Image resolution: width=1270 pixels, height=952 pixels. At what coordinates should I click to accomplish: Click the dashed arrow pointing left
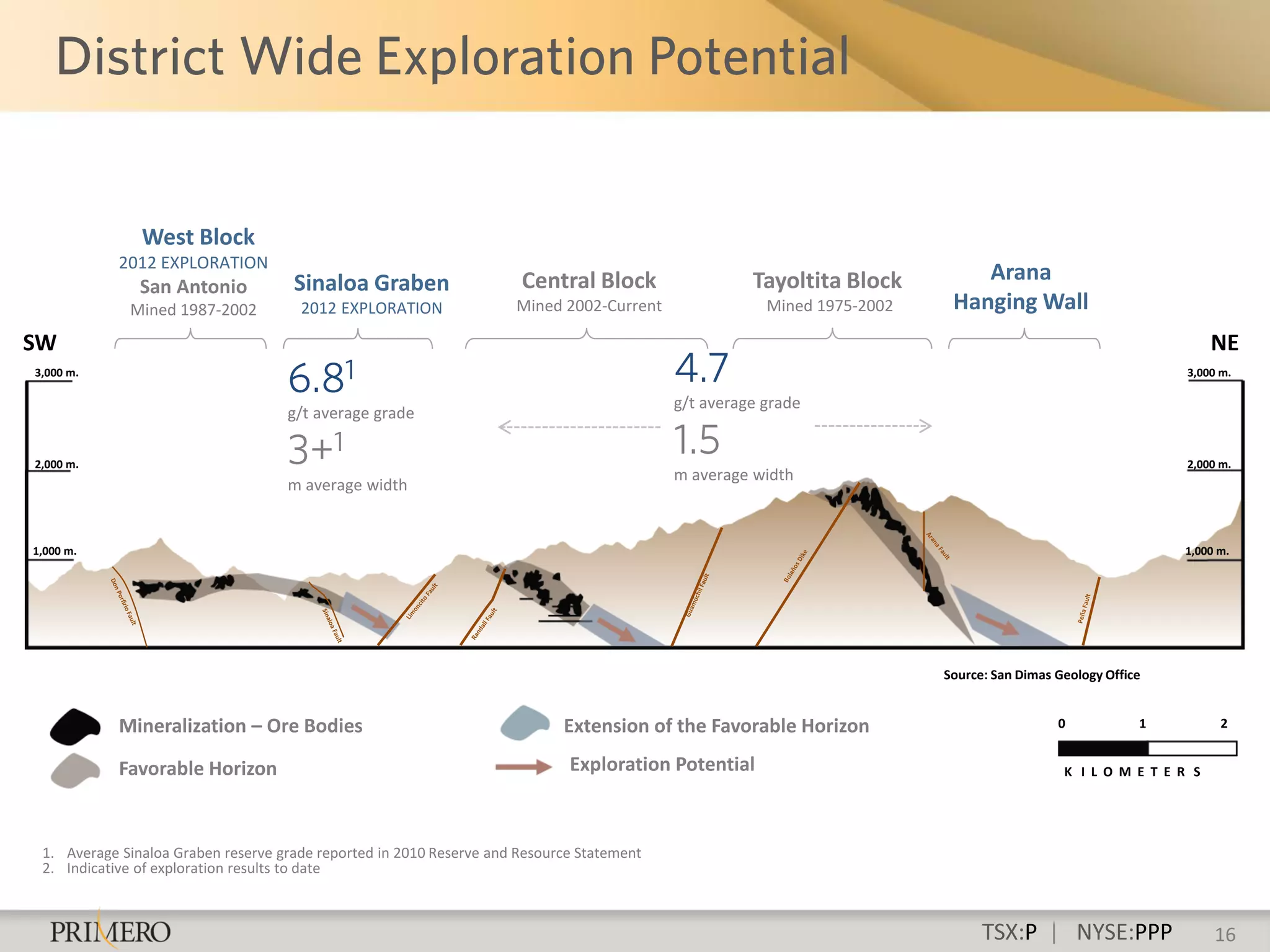tap(579, 427)
